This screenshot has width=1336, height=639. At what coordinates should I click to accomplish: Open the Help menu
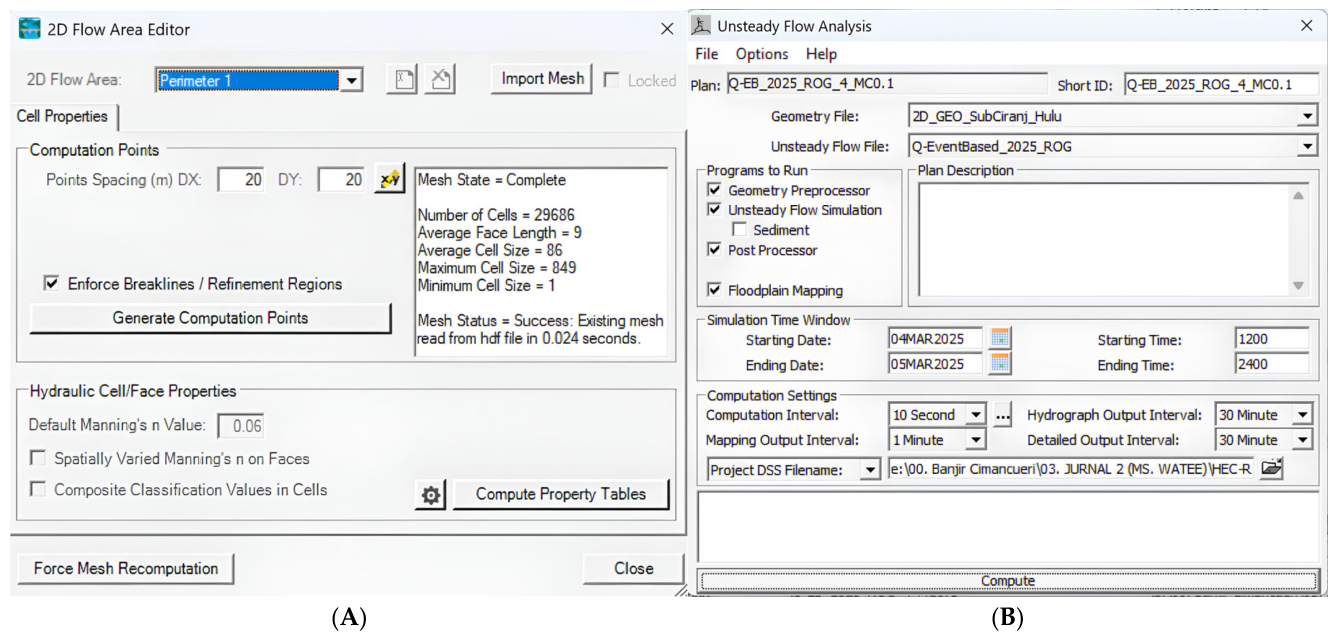click(821, 54)
